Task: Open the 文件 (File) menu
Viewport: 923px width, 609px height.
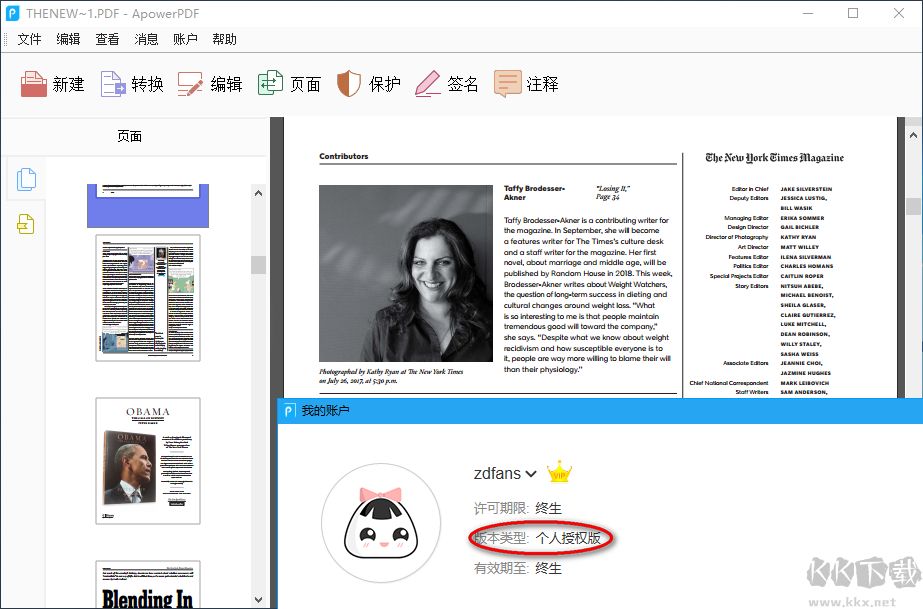Action: click(x=29, y=38)
